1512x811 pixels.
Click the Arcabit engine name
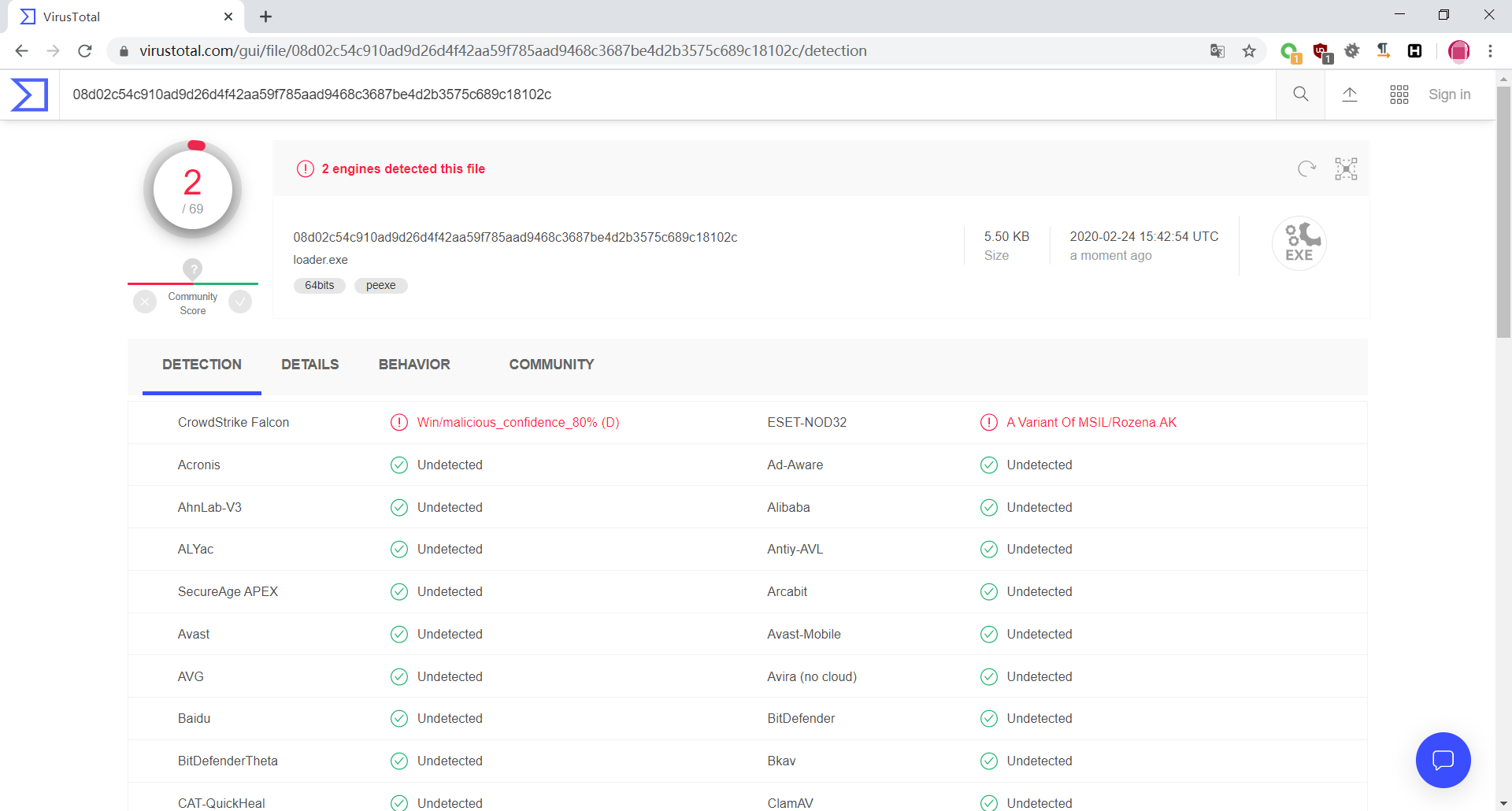787,592
